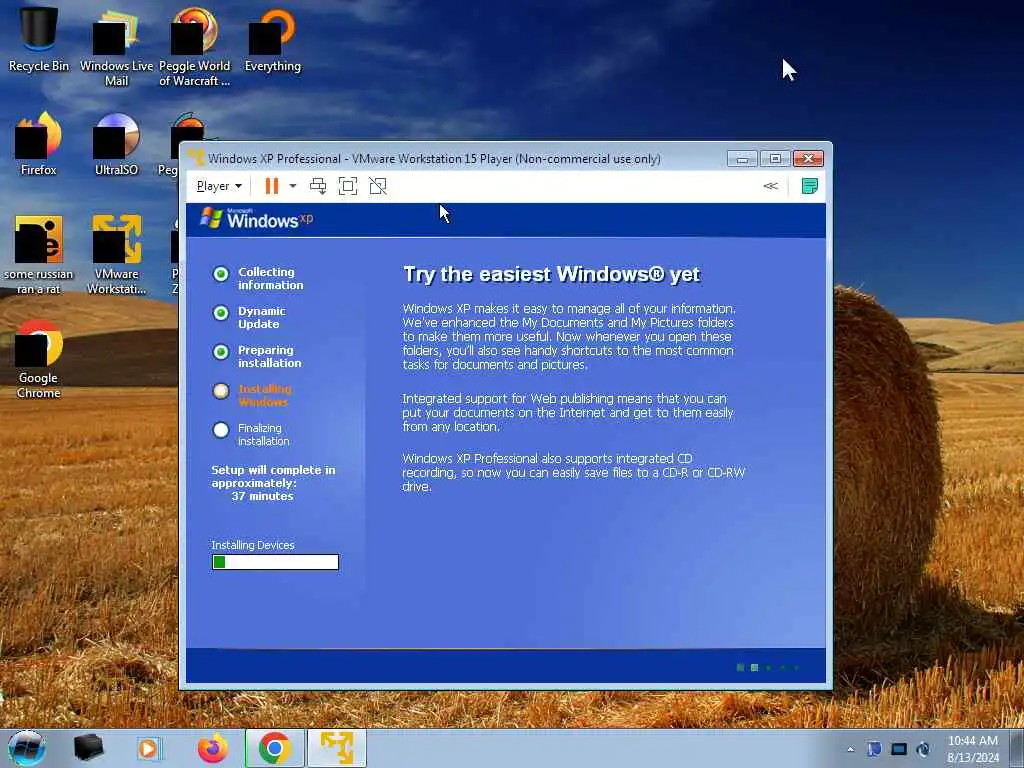Click the Collecting information step indicator
This screenshot has height=768, width=1024.
click(221, 274)
